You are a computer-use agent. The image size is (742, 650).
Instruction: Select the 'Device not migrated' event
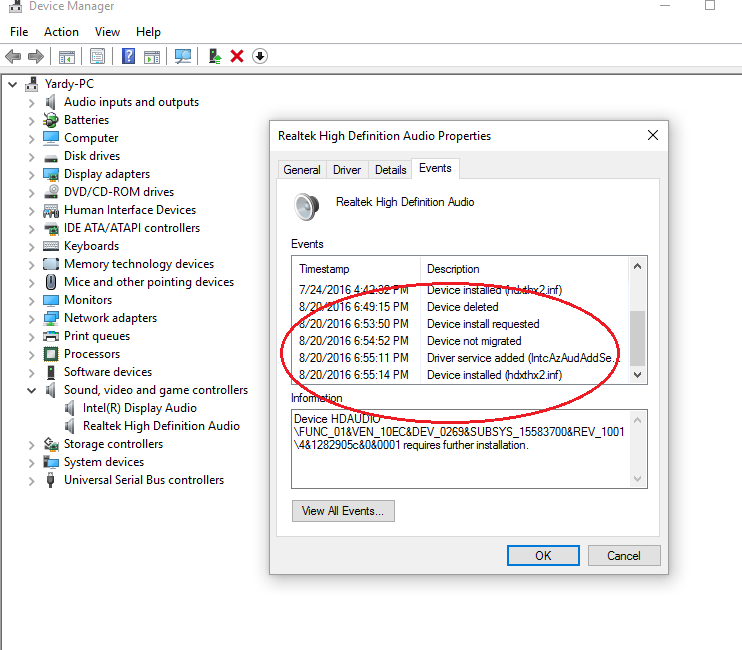tap(462, 341)
